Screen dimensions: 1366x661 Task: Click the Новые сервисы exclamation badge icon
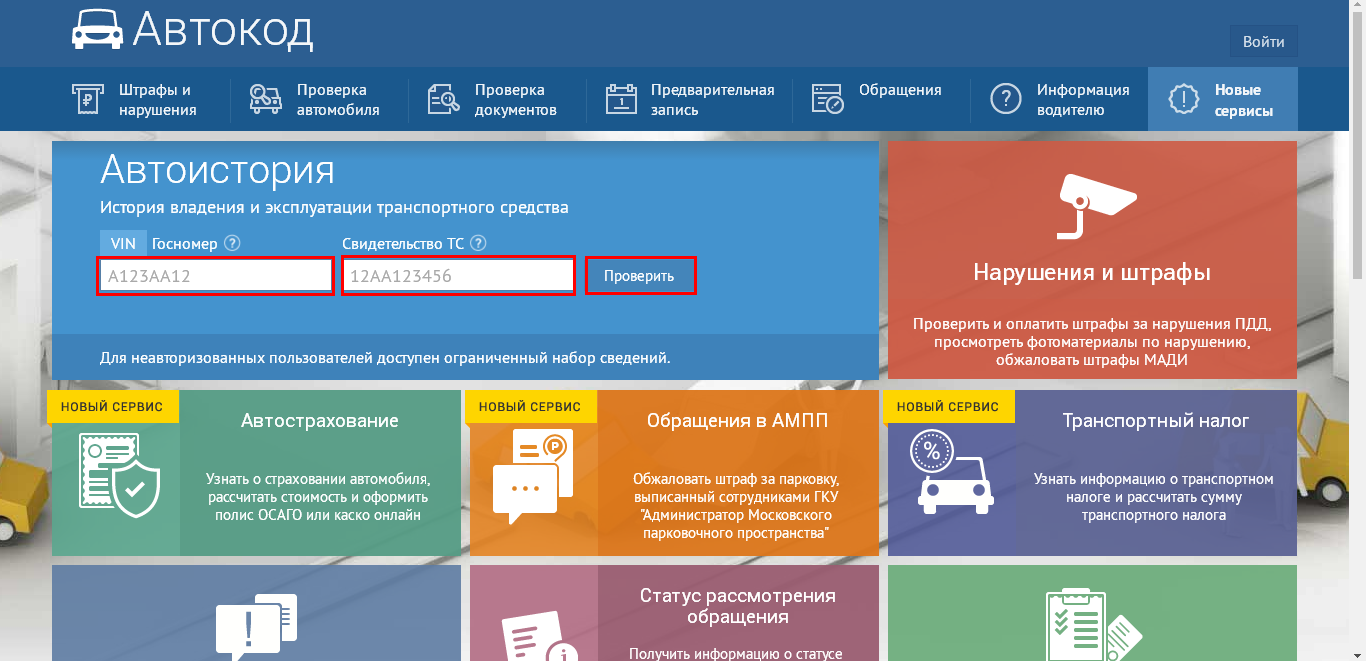[x=1183, y=99]
